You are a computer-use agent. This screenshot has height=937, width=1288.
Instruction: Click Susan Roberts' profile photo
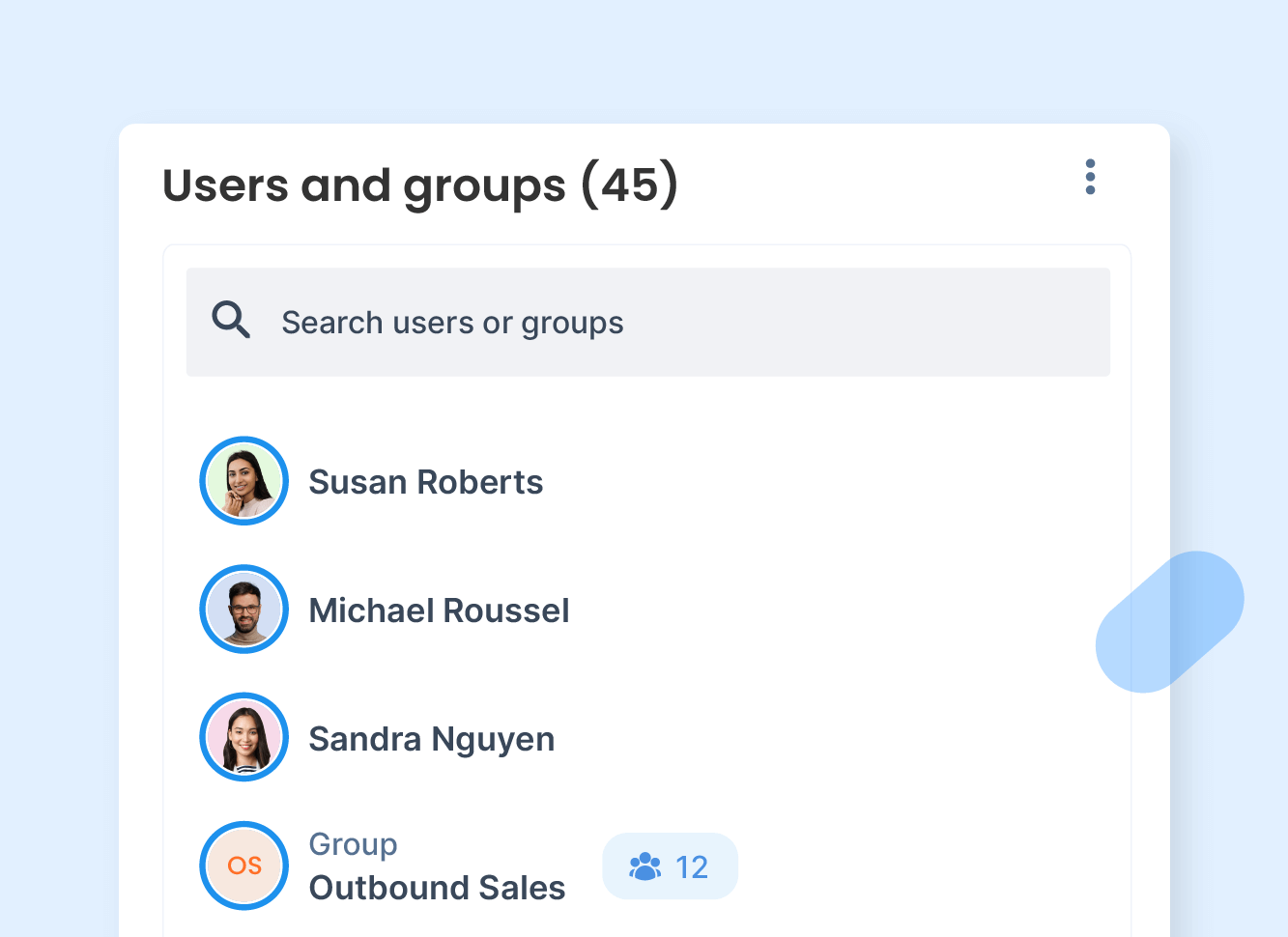[244, 481]
